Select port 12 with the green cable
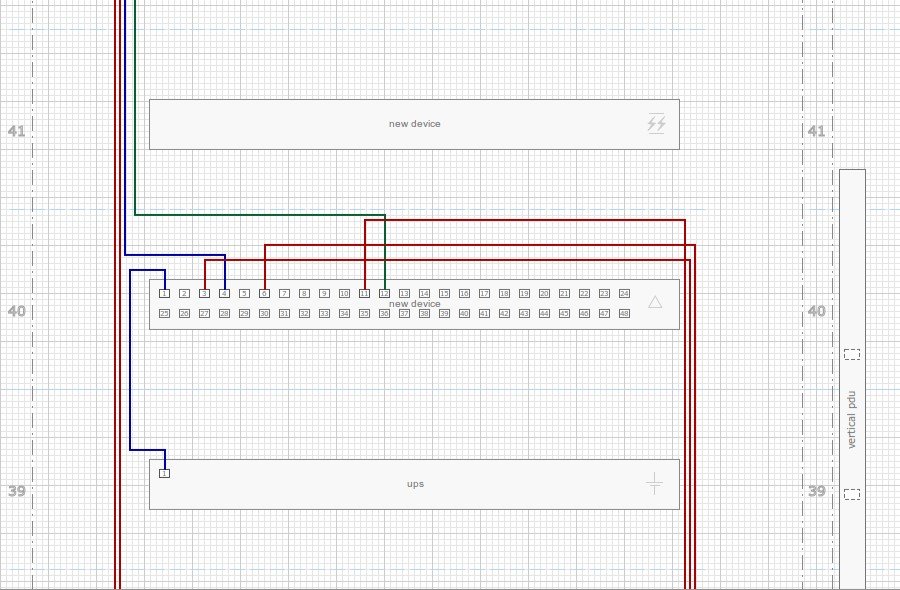 (x=385, y=293)
